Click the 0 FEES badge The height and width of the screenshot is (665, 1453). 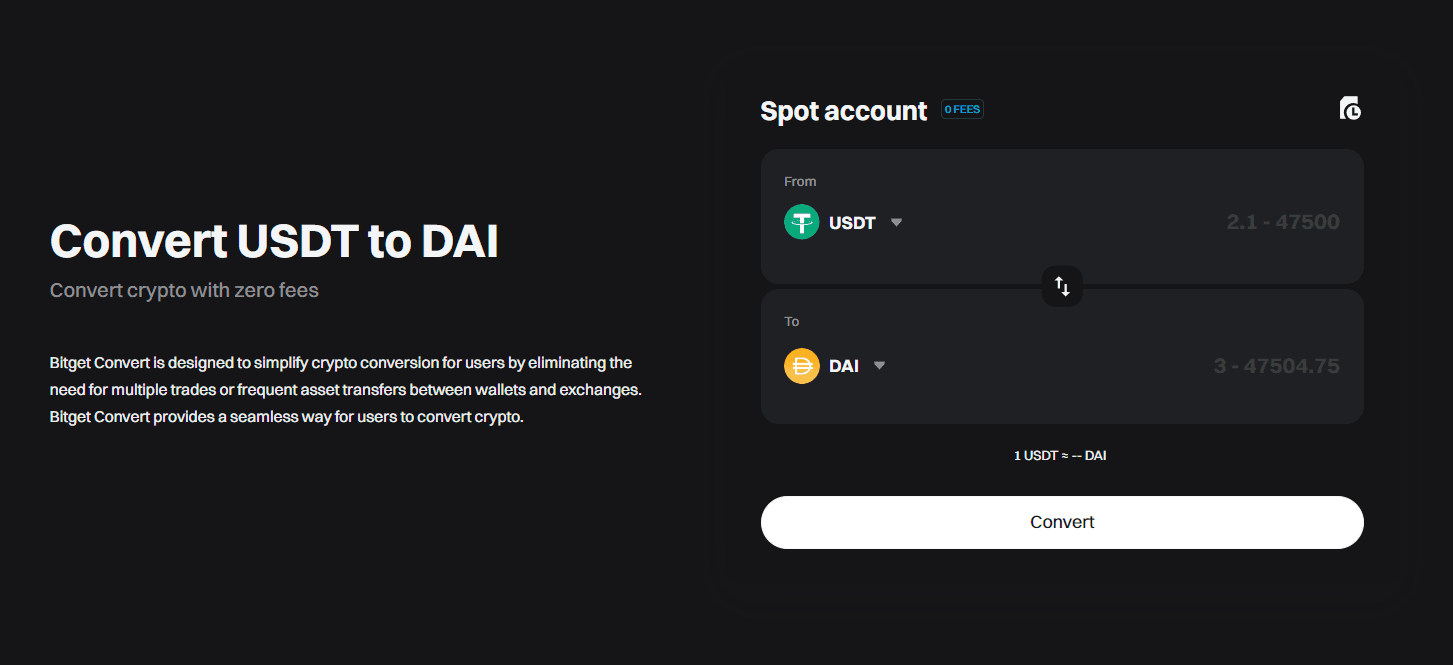[962, 110]
